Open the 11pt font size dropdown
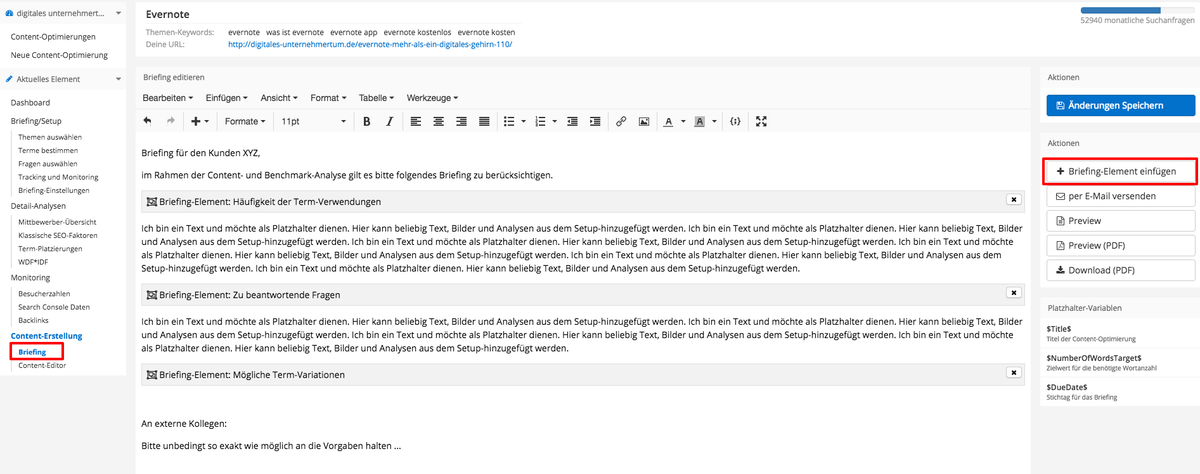The width and height of the screenshot is (1200, 474). pos(312,121)
